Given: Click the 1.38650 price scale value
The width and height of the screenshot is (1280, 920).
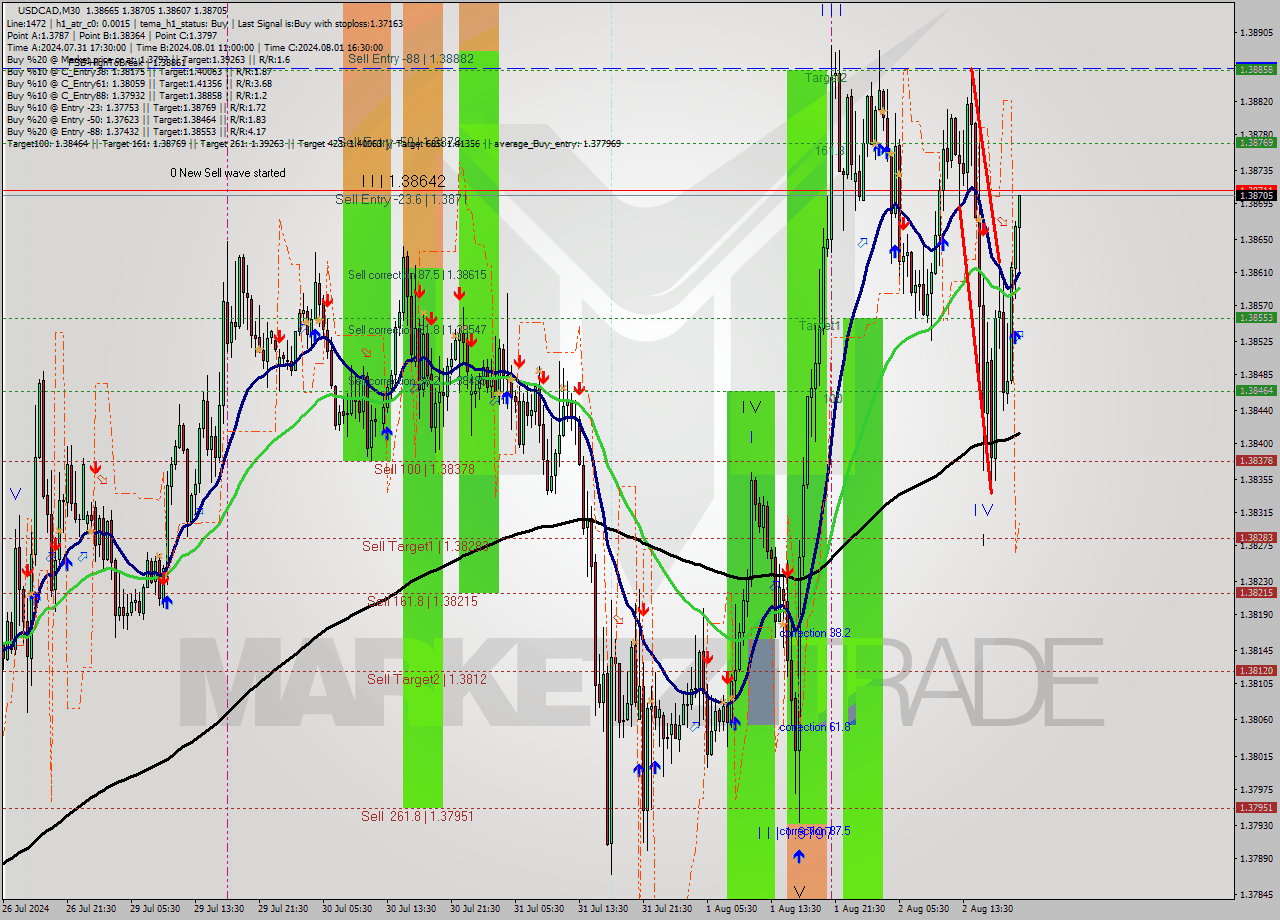Looking at the screenshot, I should (x=1256, y=239).
